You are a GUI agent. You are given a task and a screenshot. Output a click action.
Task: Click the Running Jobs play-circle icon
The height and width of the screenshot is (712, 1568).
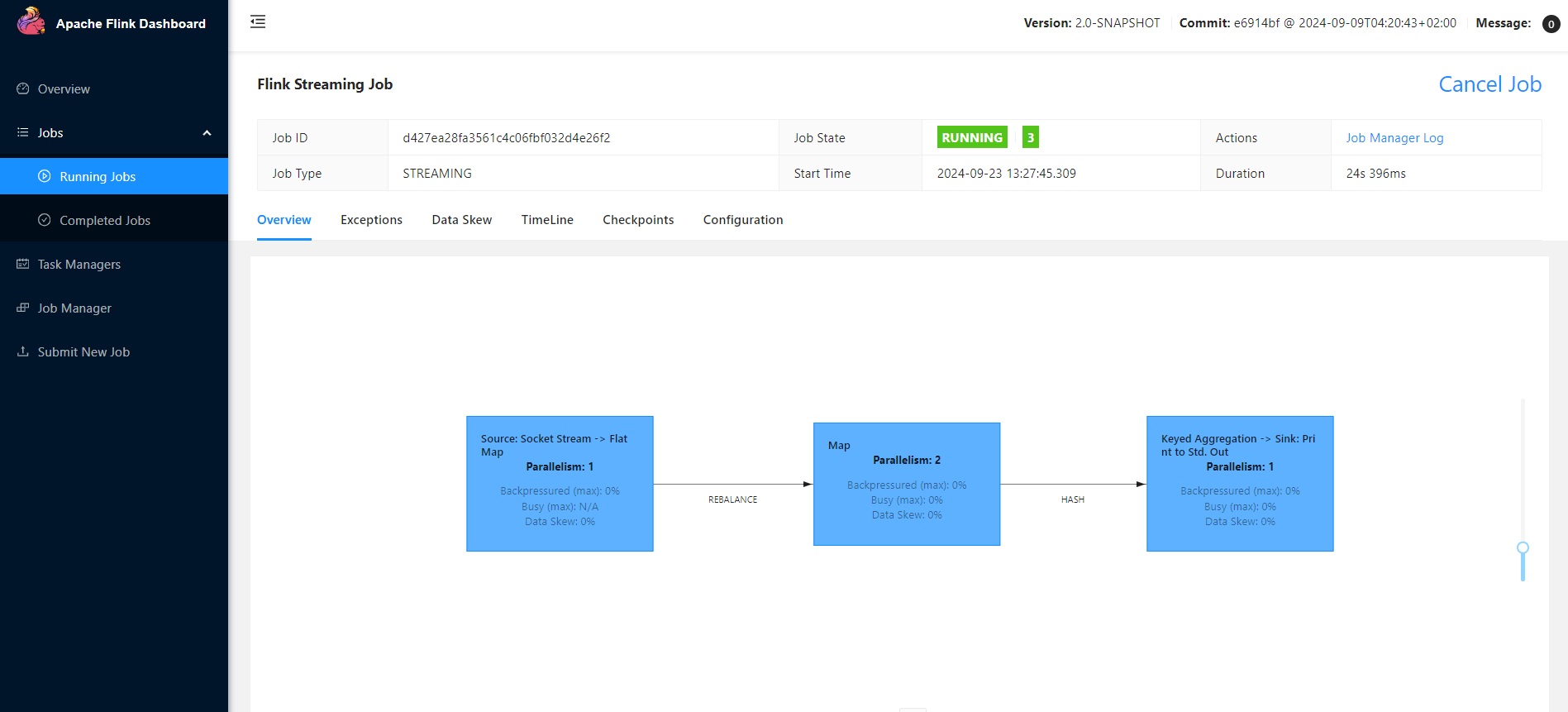[x=45, y=176]
